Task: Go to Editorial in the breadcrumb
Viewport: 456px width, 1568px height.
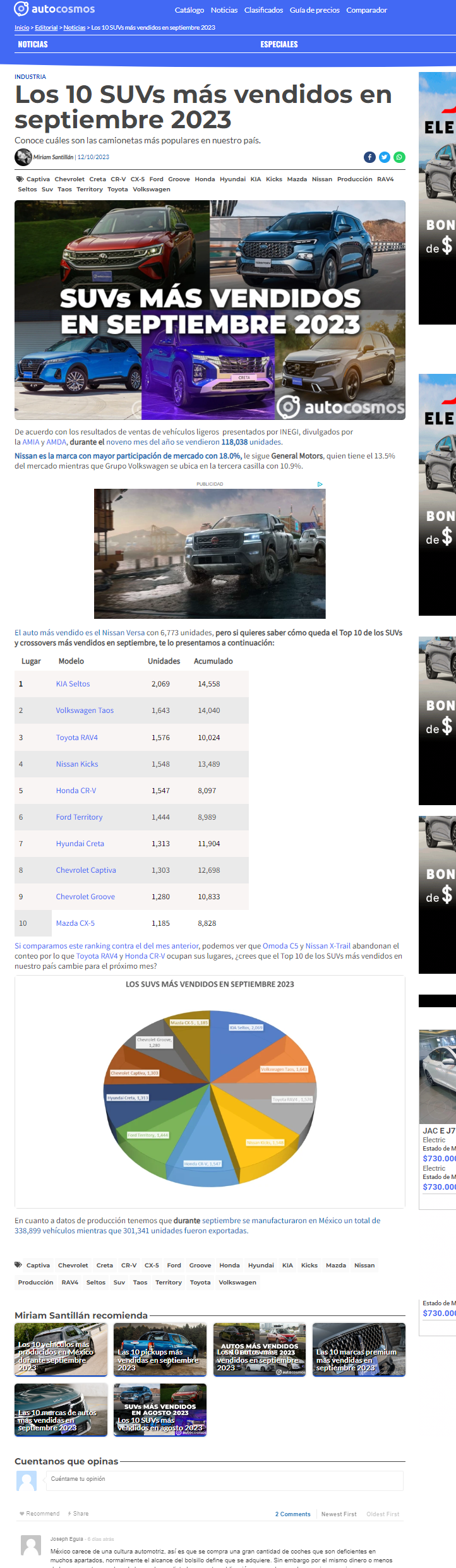Action: 46,28
